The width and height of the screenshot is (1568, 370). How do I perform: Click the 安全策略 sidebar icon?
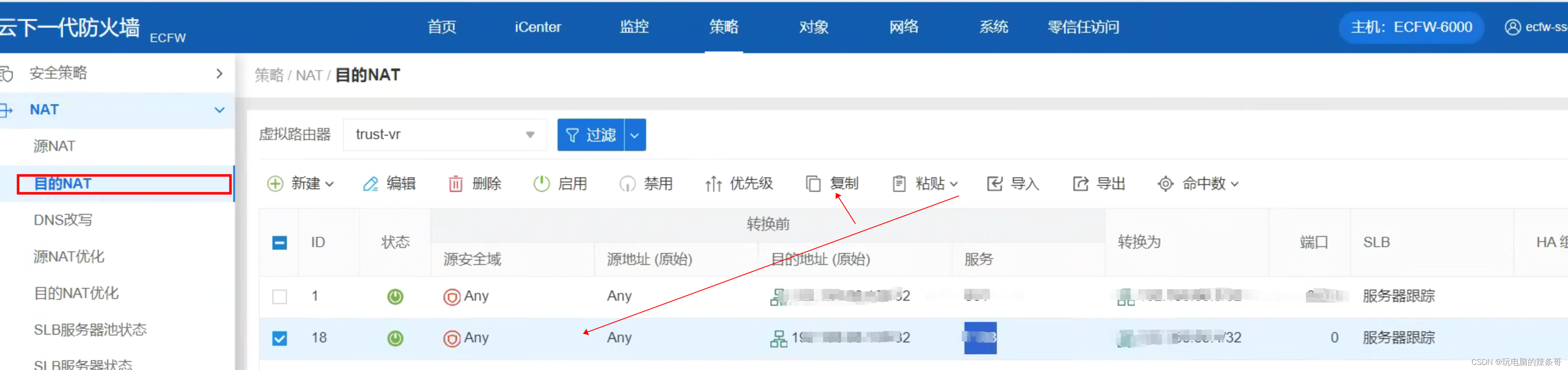[x=6, y=74]
